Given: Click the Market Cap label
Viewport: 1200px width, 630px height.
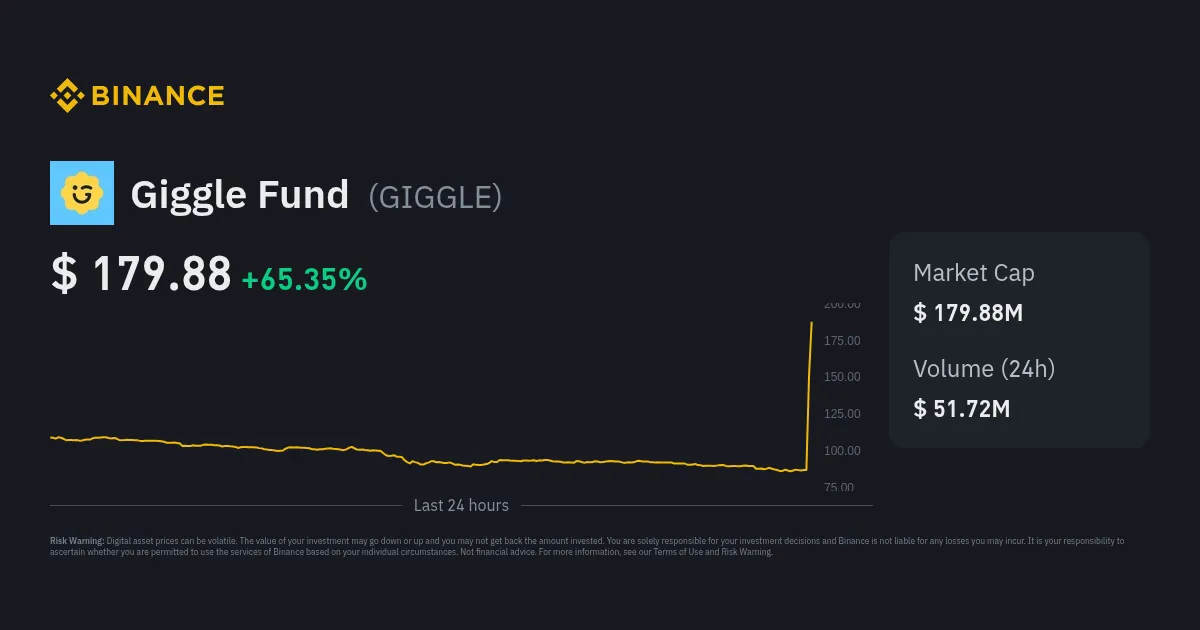Looking at the screenshot, I should click(973, 273).
